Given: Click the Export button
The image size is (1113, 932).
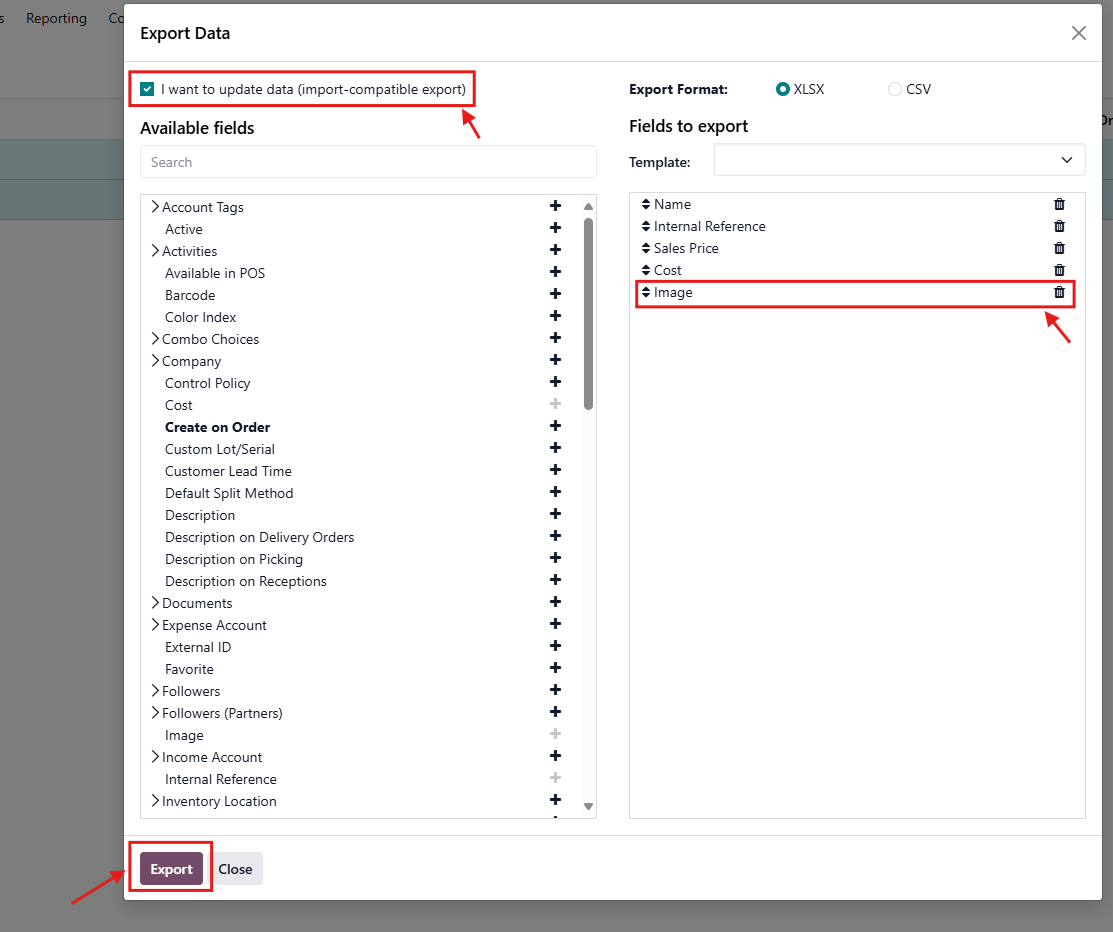Looking at the screenshot, I should tap(171, 869).
